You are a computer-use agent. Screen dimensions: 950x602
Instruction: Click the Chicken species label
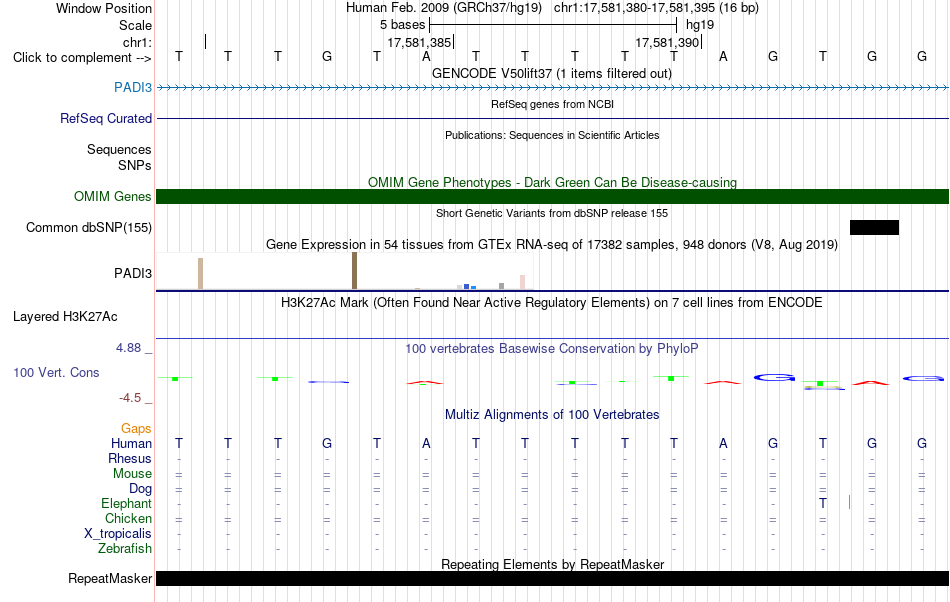[x=128, y=518]
